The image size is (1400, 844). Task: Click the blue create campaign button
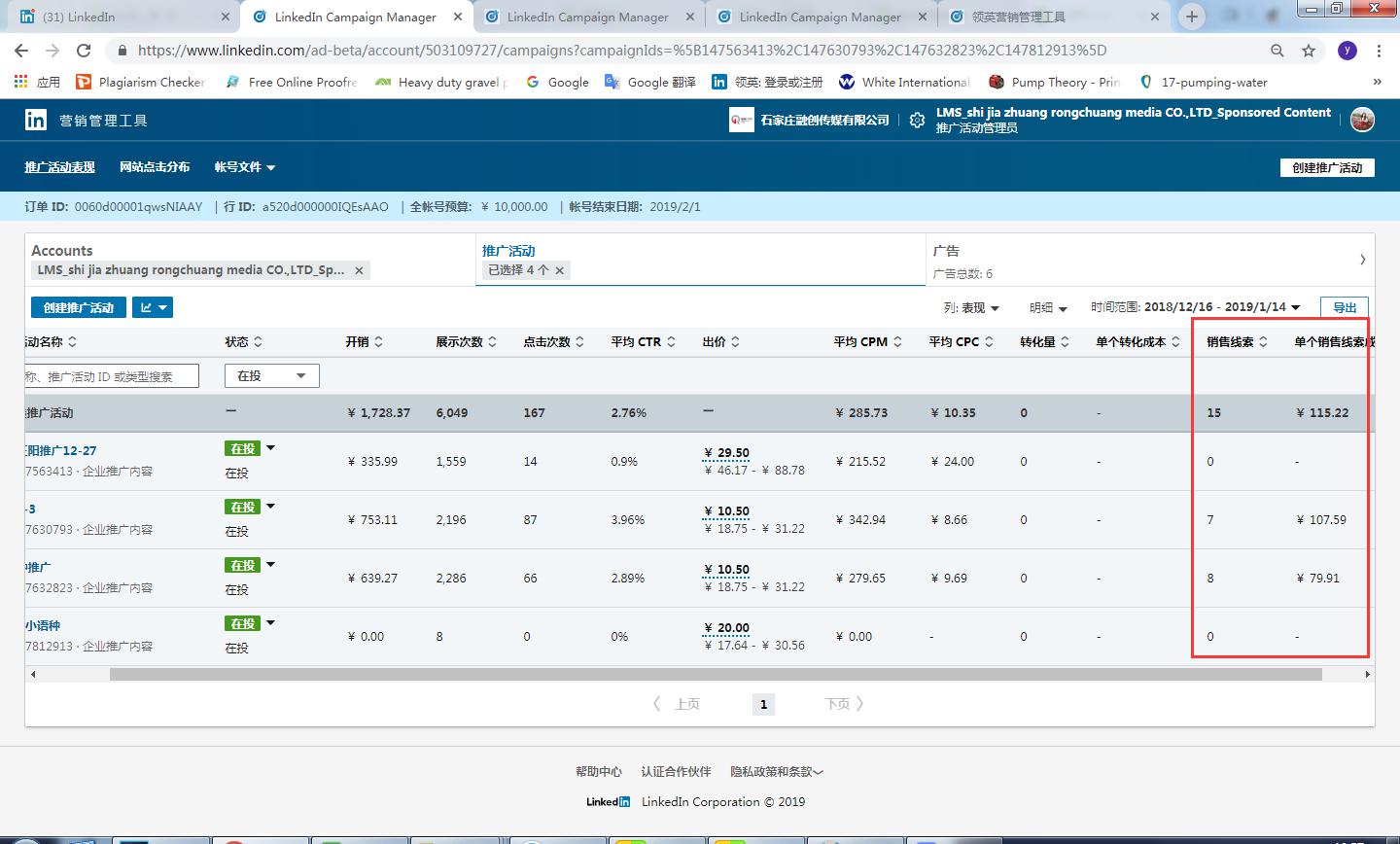[x=79, y=307]
